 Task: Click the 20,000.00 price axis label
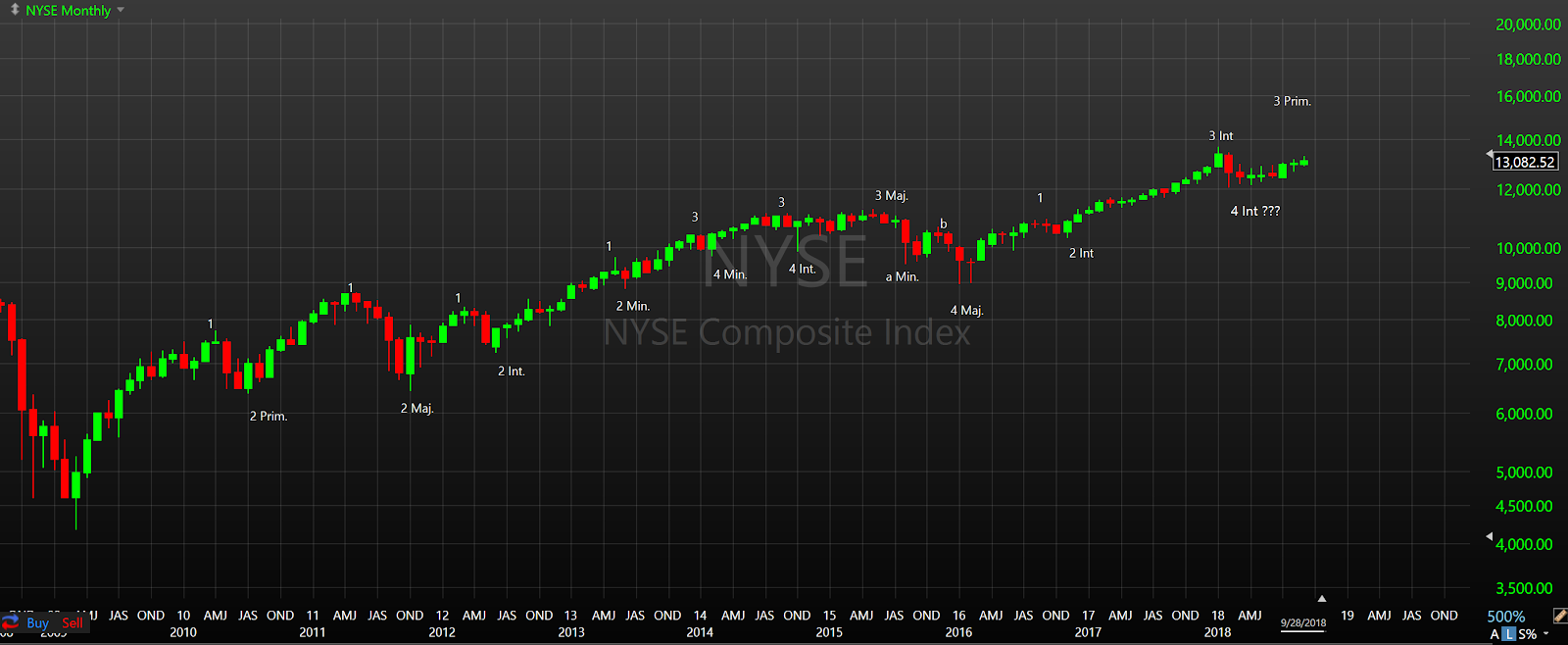[x=1528, y=25]
